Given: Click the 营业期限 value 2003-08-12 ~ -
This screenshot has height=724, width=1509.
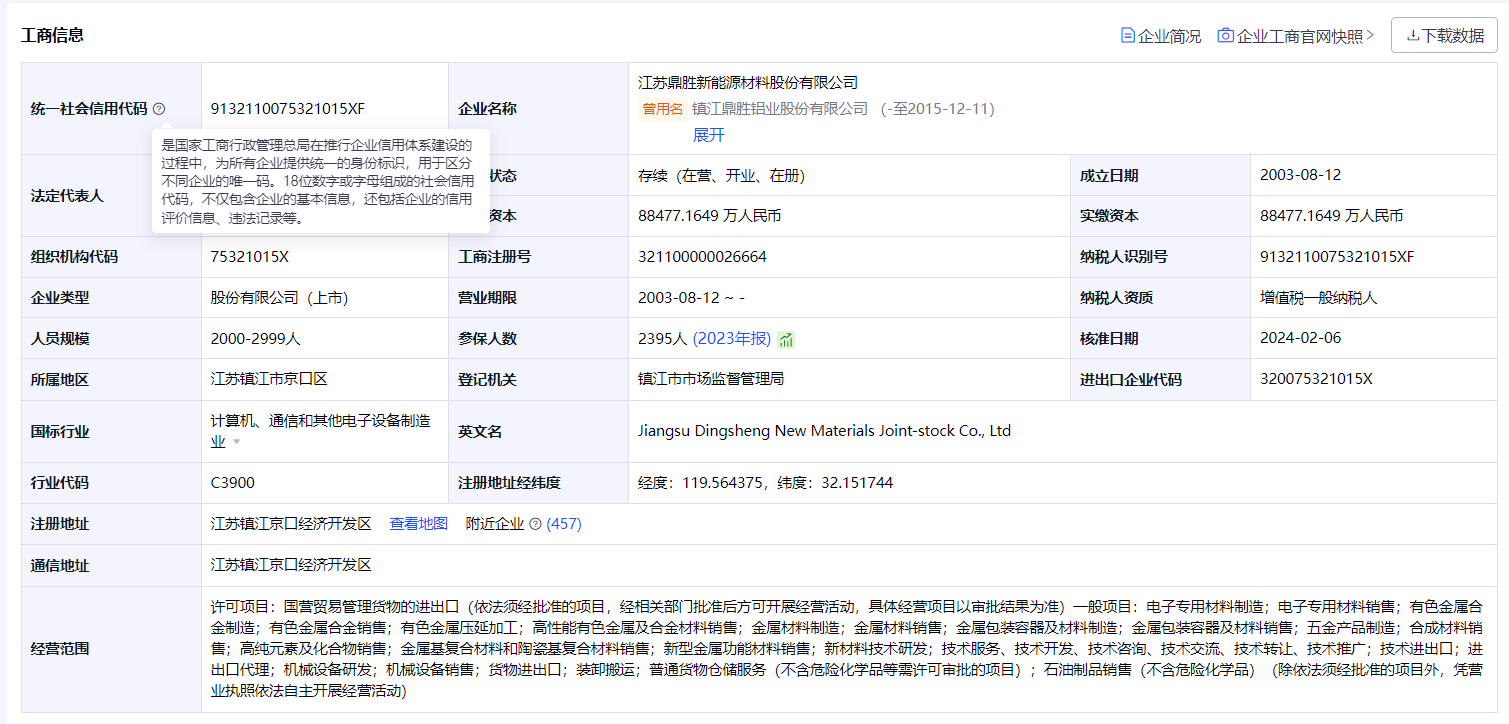Looking at the screenshot, I should tap(692, 298).
